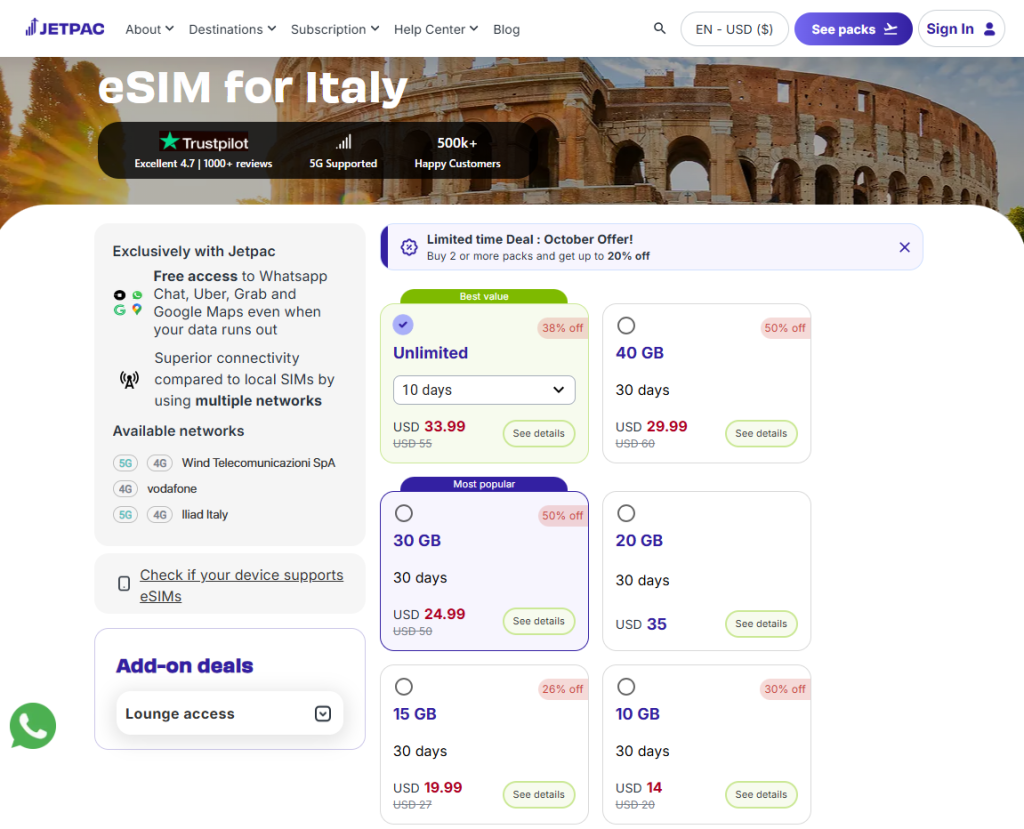Click the Jetpac logo
The image size is (1024, 829).
66,28
